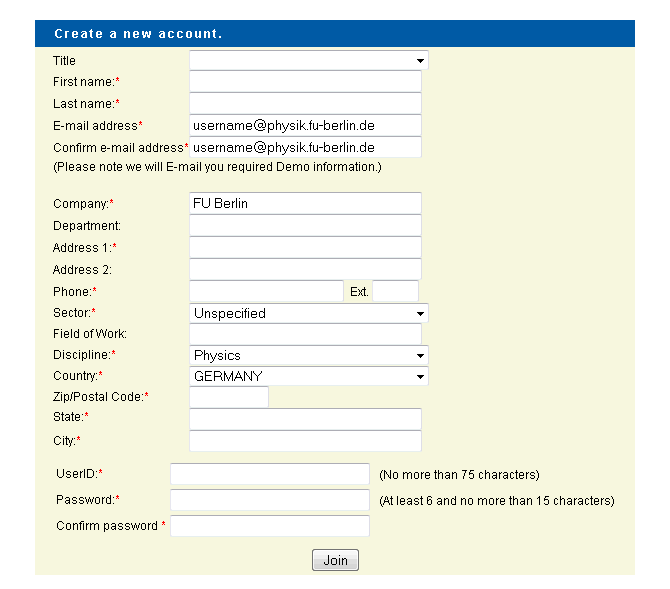This screenshot has height=589, width=670.
Task: Focus the Last name text box
Action: click(305, 104)
